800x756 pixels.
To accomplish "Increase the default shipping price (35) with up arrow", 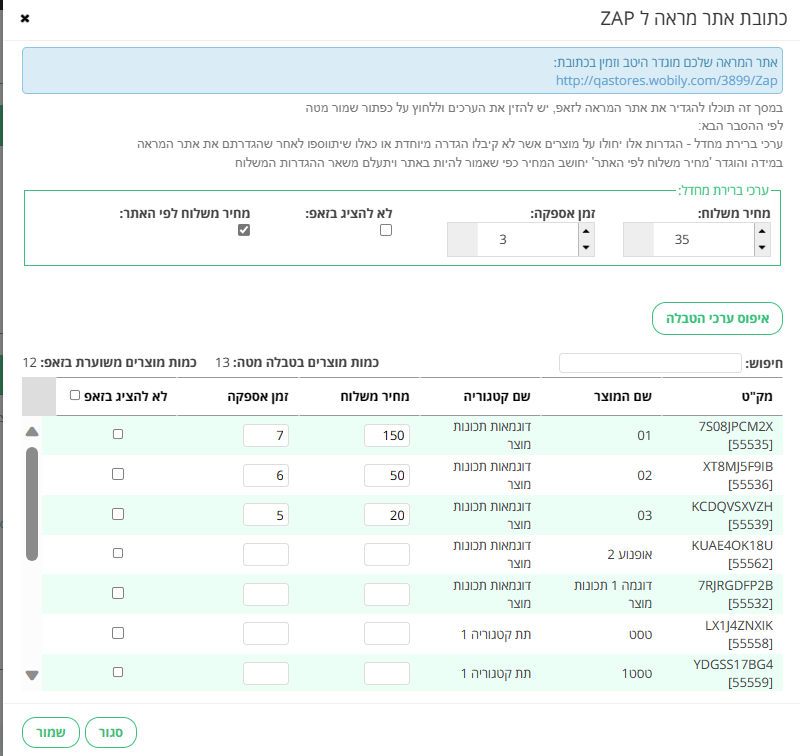I will (x=762, y=231).
